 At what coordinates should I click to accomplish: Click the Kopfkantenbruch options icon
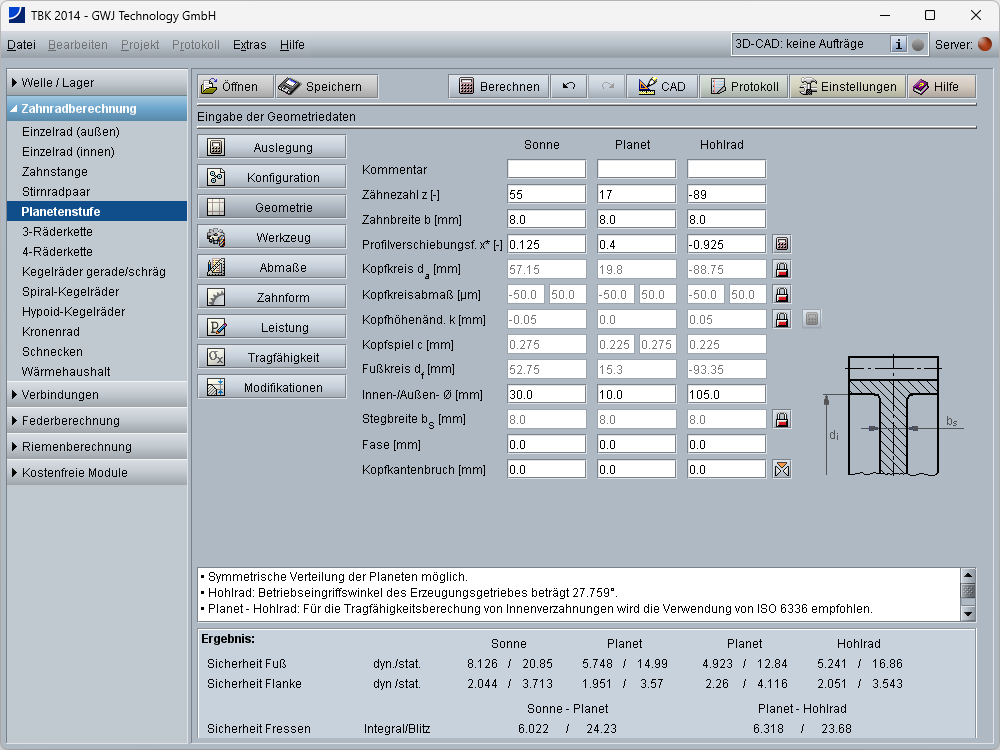click(782, 469)
